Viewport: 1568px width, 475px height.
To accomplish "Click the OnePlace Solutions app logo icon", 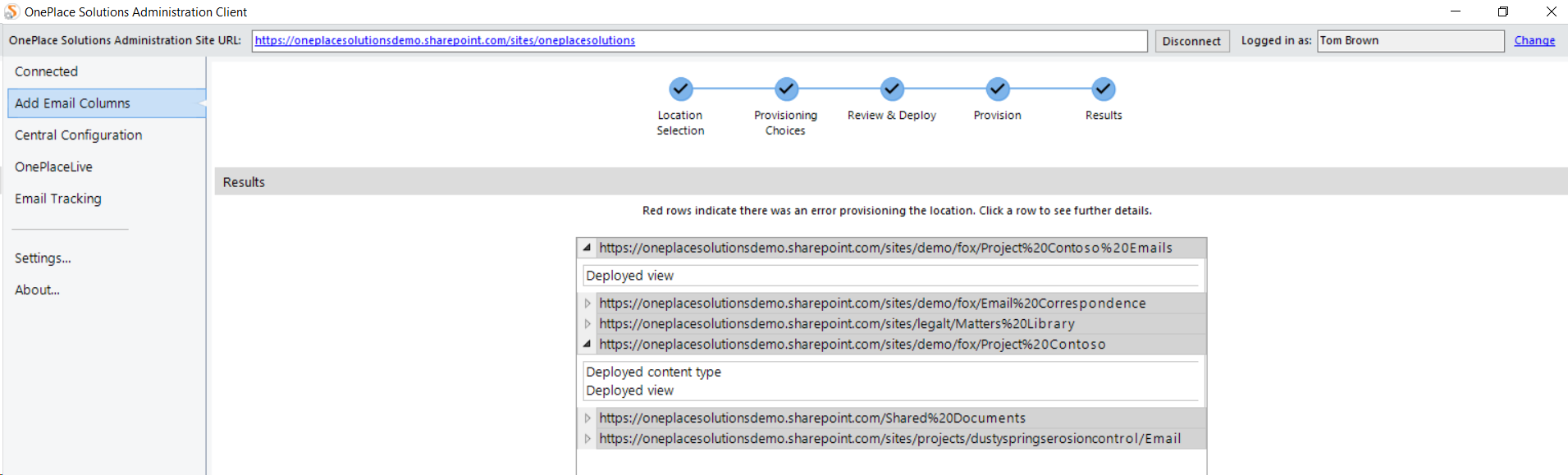I will pos(11,11).
